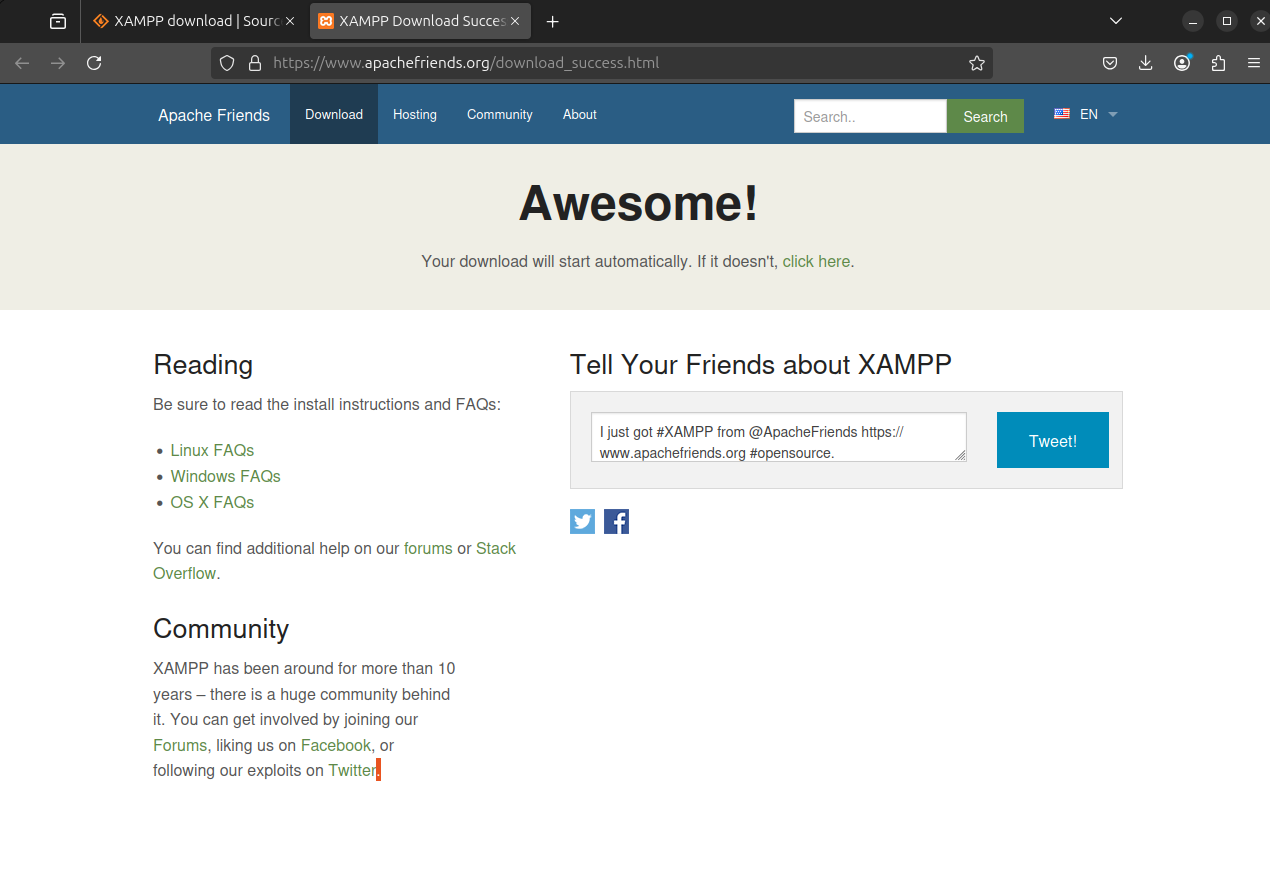
Task: Open the Extensions puzzle icon
Action: coord(1218,63)
